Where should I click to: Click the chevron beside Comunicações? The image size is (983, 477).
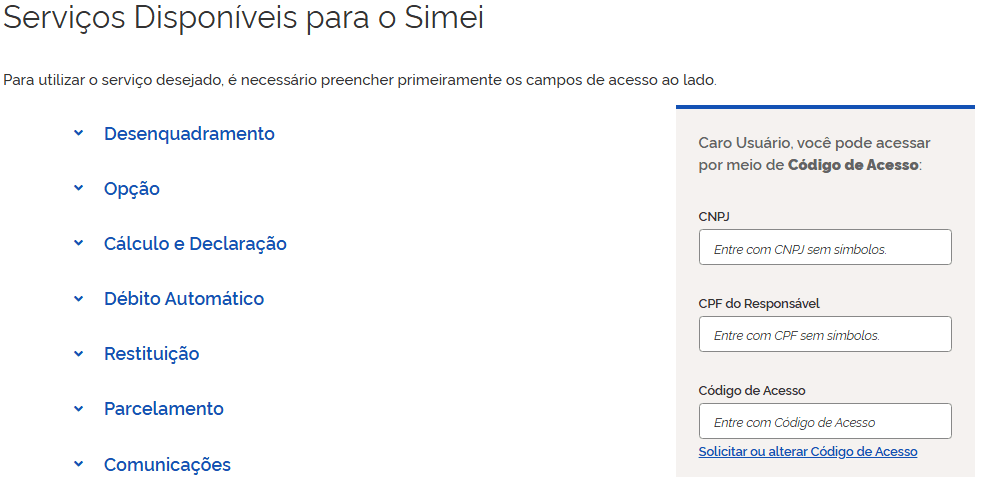point(78,464)
